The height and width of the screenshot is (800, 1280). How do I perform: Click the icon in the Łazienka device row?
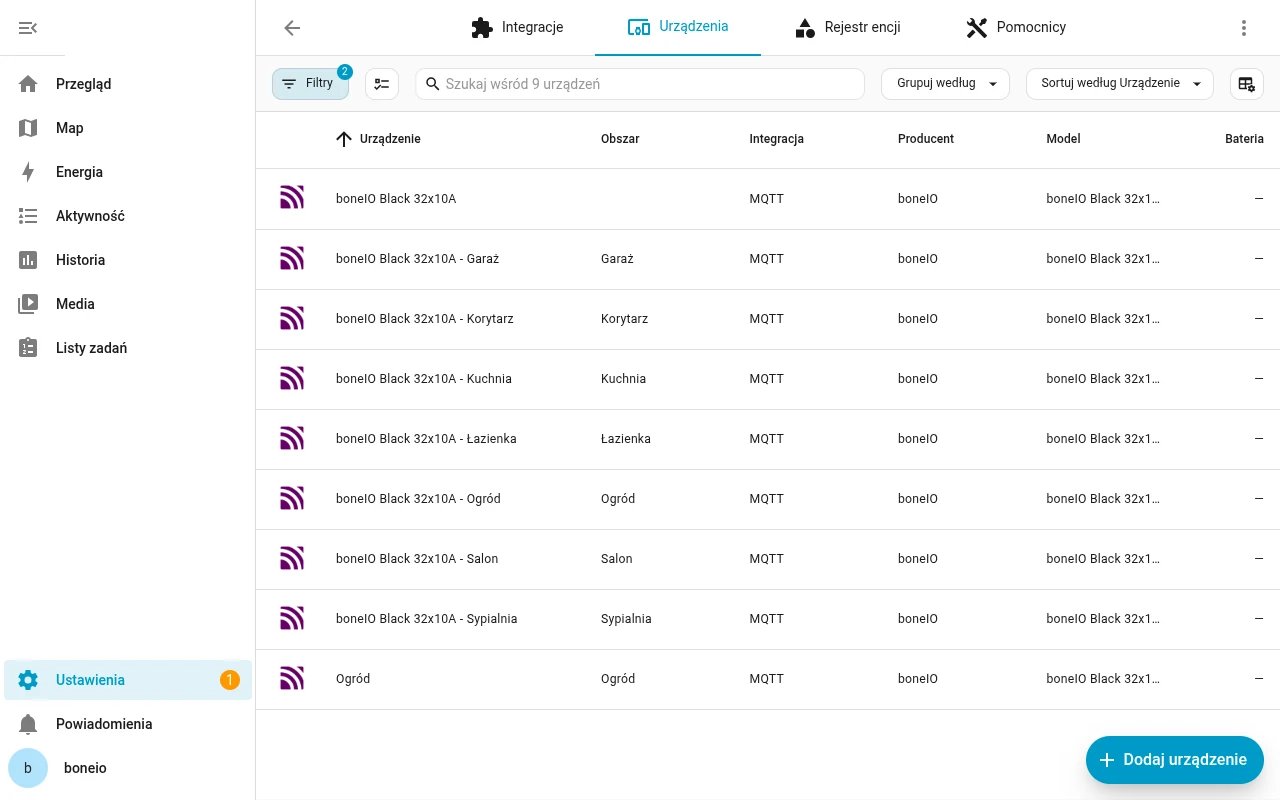pos(292,438)
